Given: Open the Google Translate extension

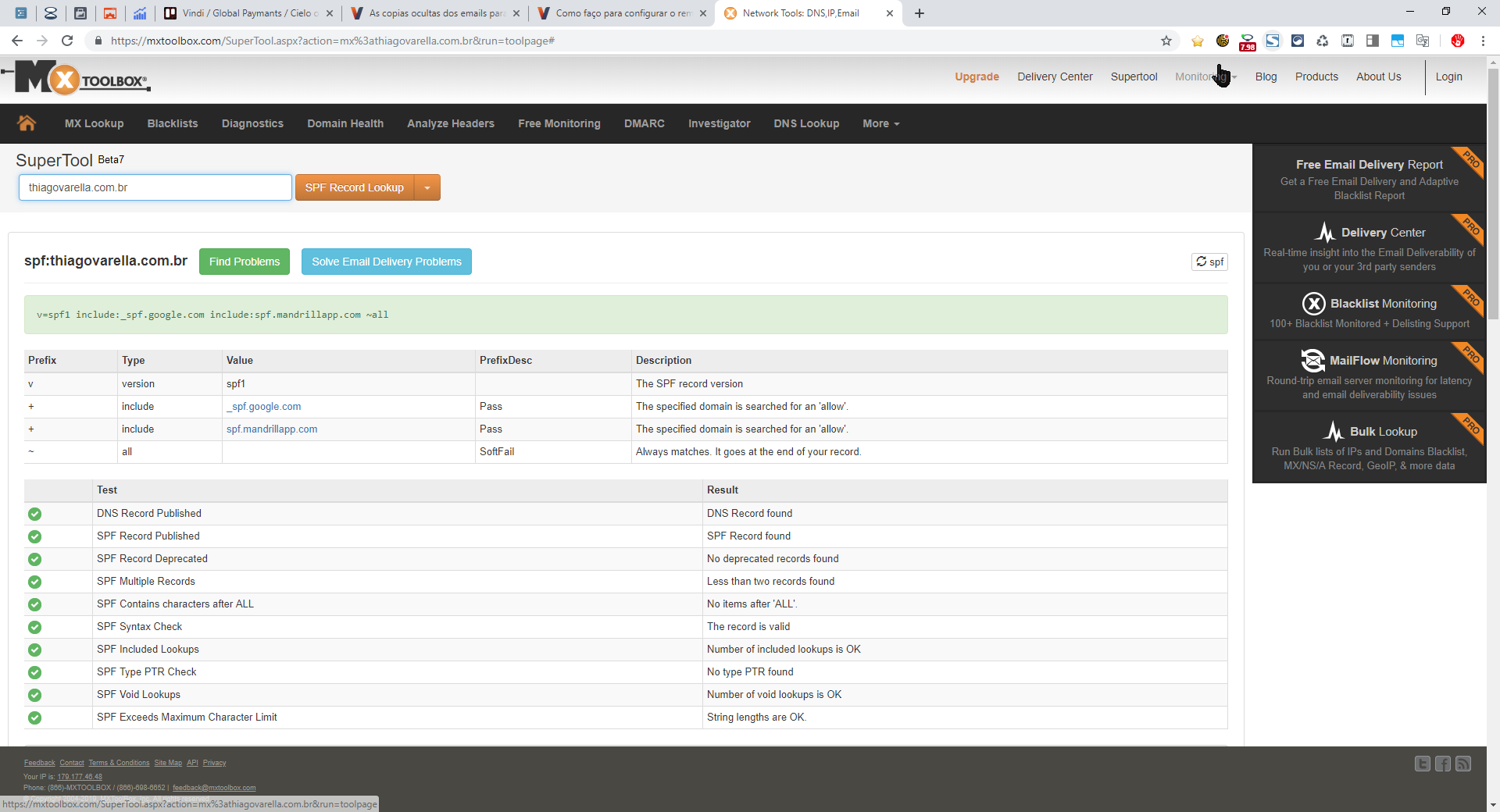Looking at the screenshot, I should pos(1423,41).
